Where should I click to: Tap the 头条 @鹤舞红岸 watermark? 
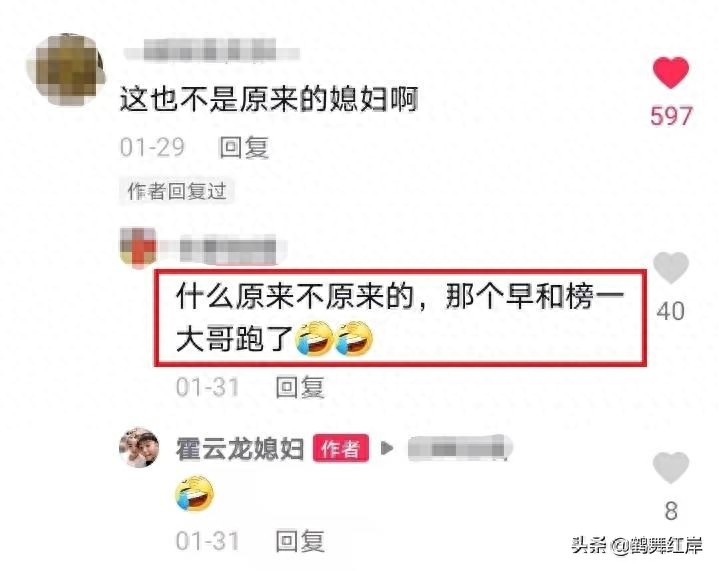tap(637, 546)
